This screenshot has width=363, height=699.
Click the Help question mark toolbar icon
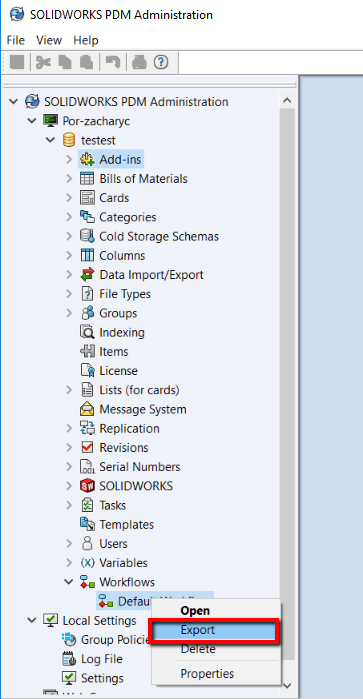(161, 62)
